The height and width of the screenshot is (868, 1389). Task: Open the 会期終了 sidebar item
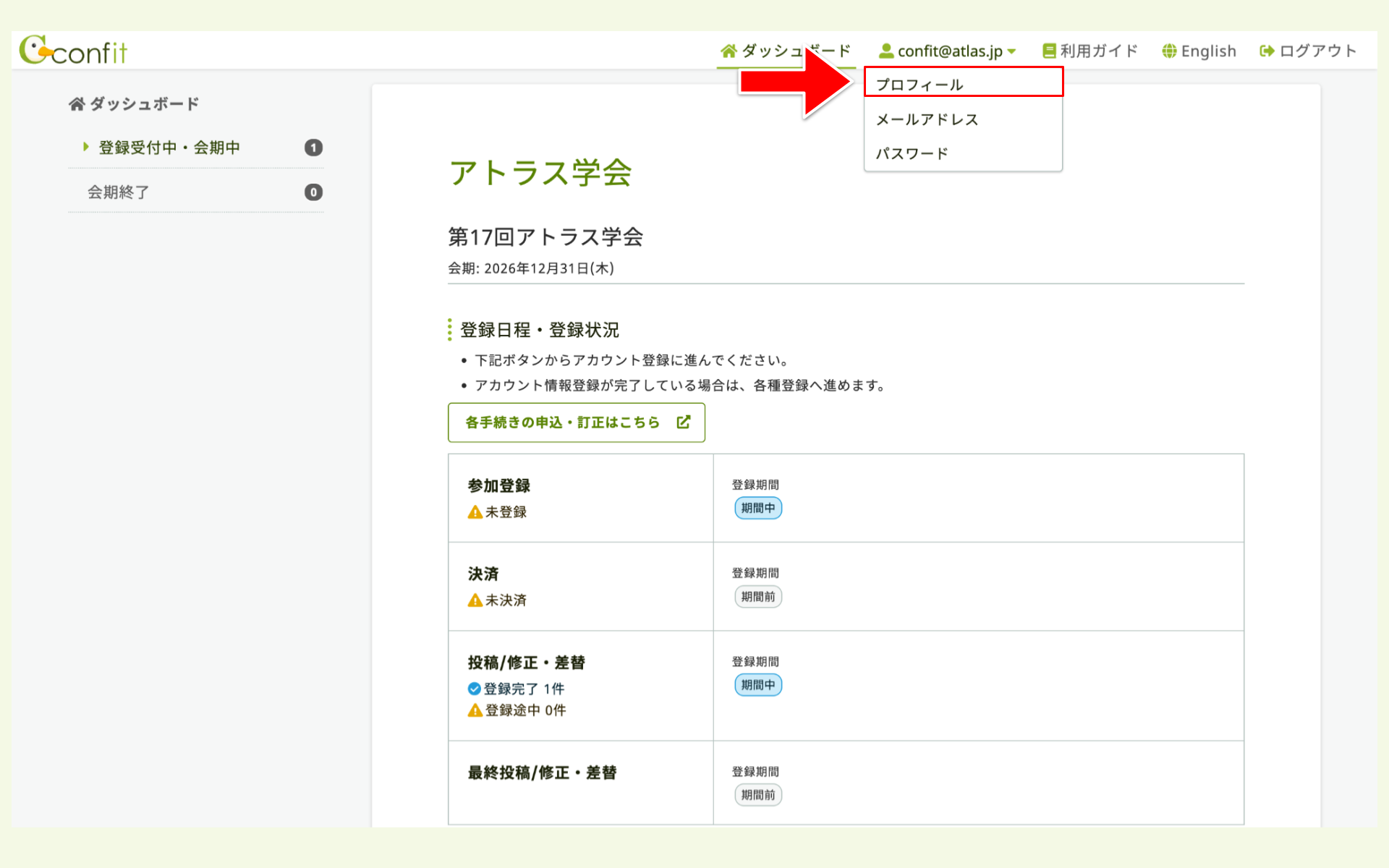tap(119, 192)
